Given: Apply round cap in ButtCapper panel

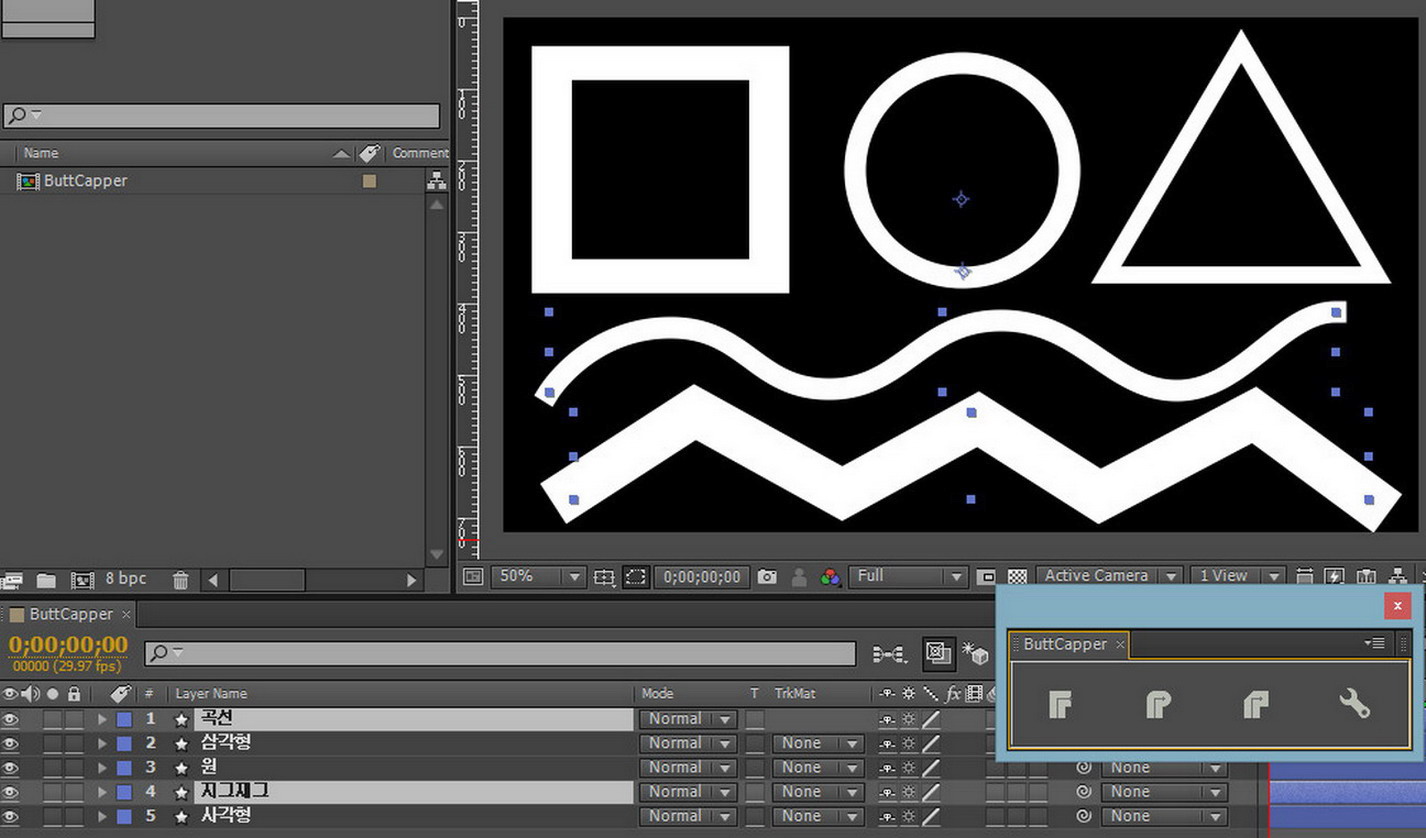Looking at the screenshot, I should tap(1158, 705).
